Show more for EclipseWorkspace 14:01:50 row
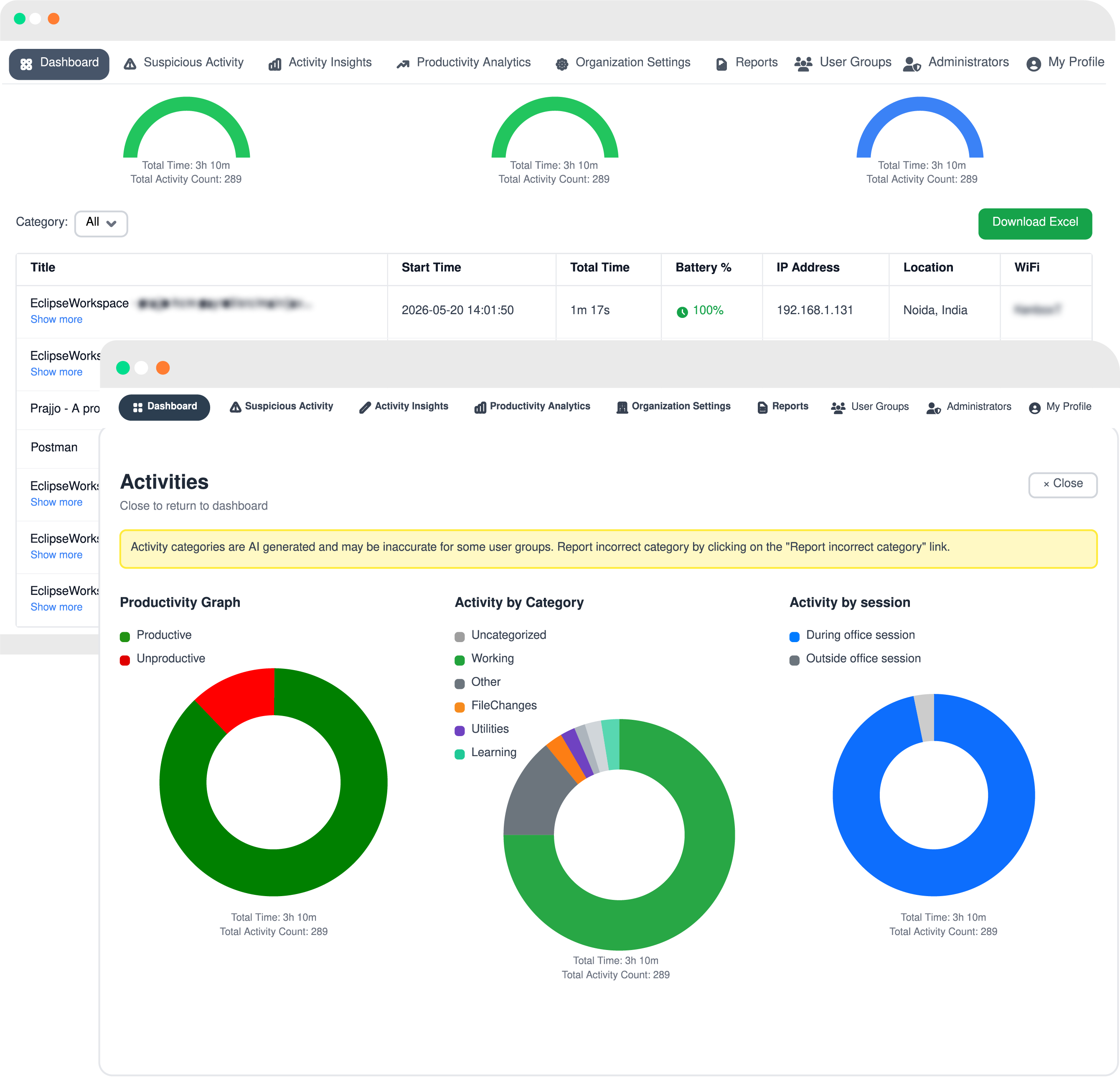Screen dimensions: 1120x1077 [56, 320]
